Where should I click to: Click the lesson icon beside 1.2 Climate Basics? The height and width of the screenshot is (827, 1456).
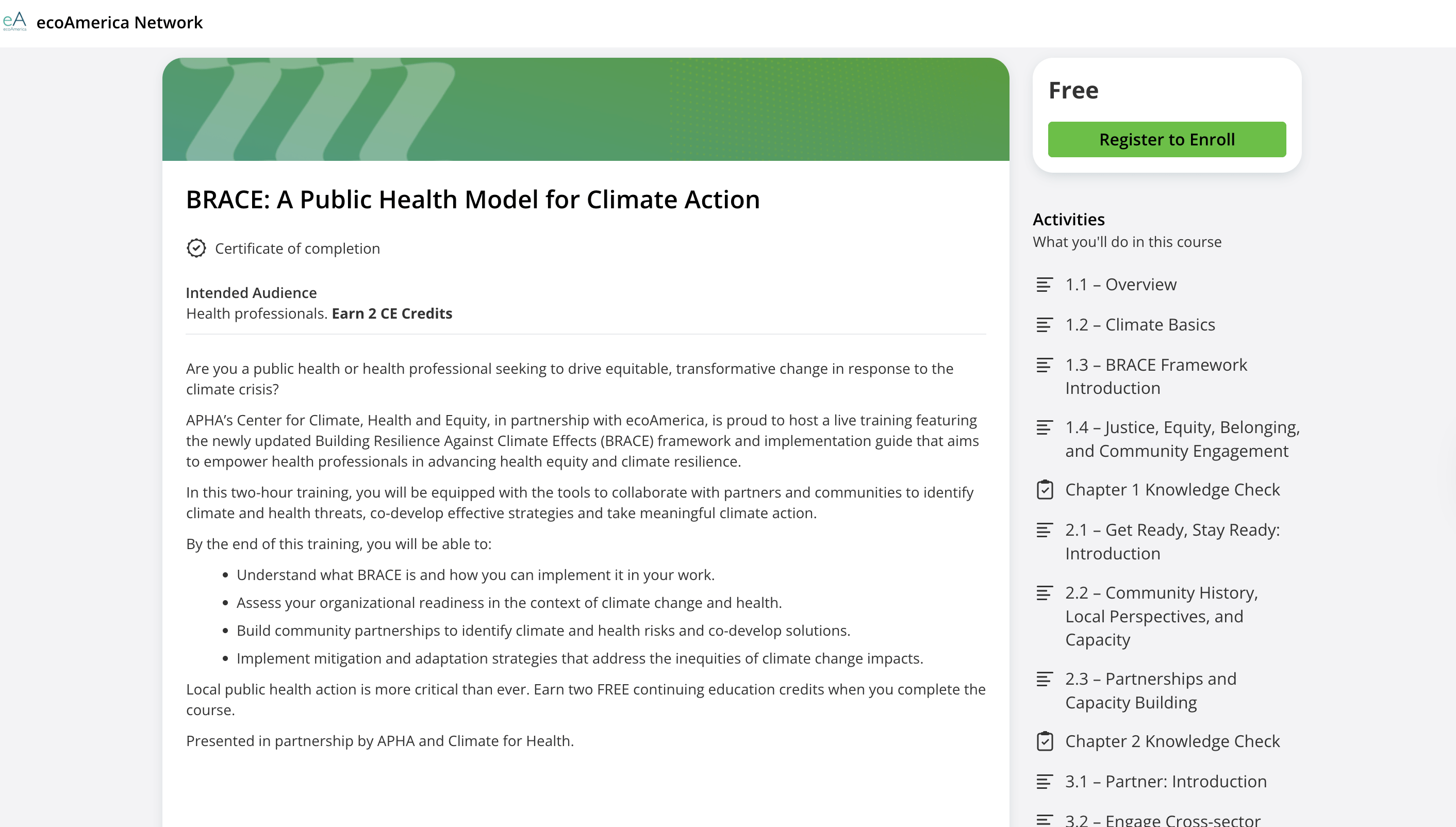click(x=1044, y=325)
